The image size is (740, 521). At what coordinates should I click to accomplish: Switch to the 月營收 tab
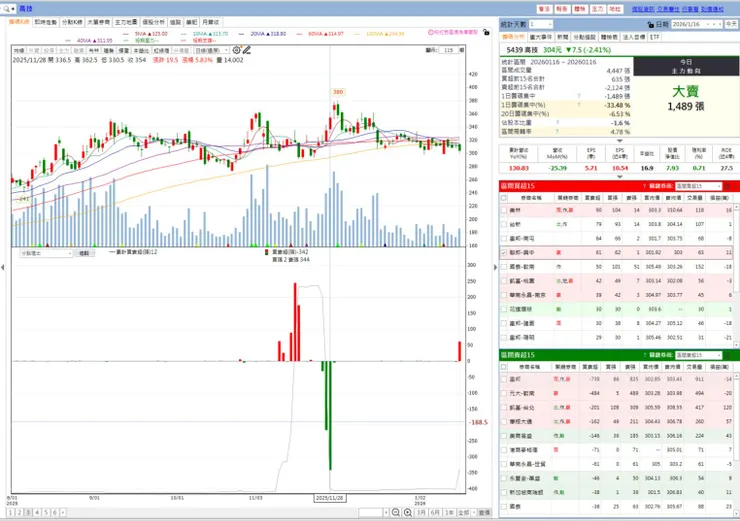click(x=210, y=22)
